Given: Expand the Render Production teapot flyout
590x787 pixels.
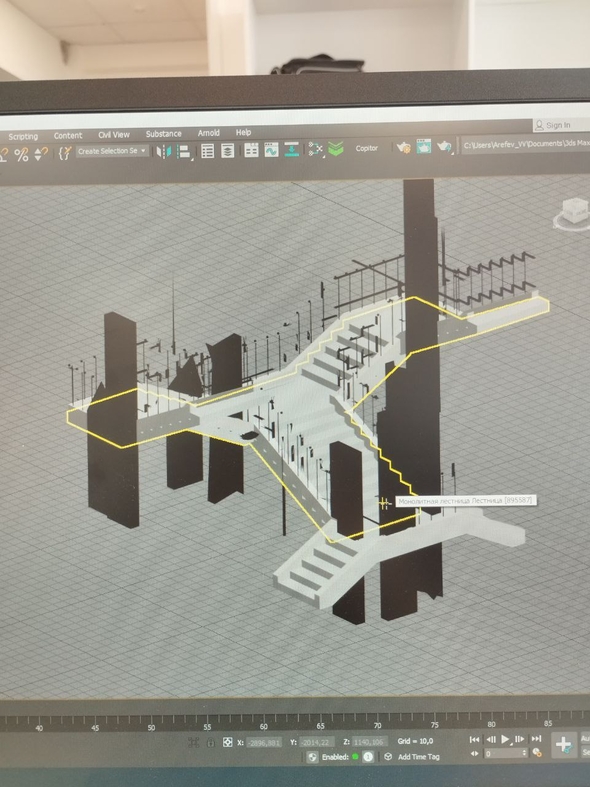Looking at the screenshot, I should point(445,147).
